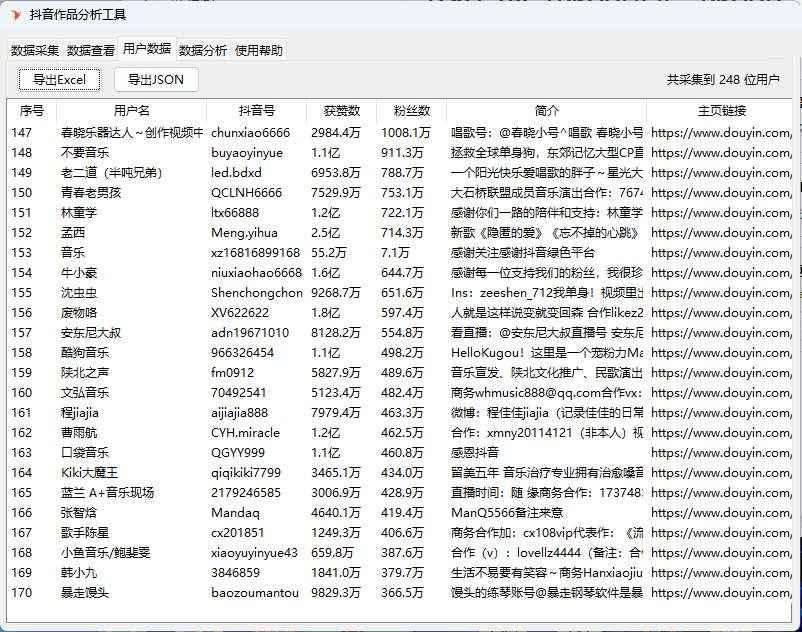Open the 使用帮助 tab

pyautogui.click(x=258, y=48)
